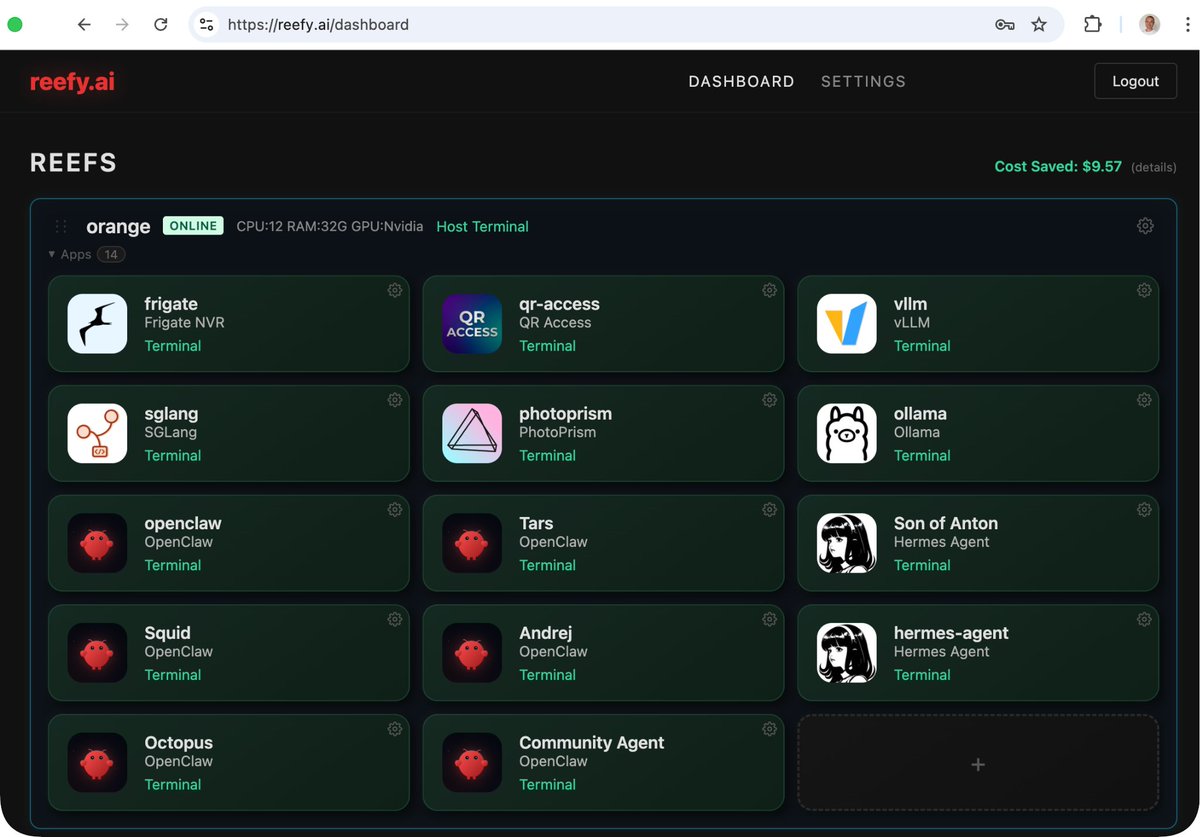The height and width of the screenshot is (837, 1200).
Task: Grab the orange reef drag handle
Action: click(61, 226)
